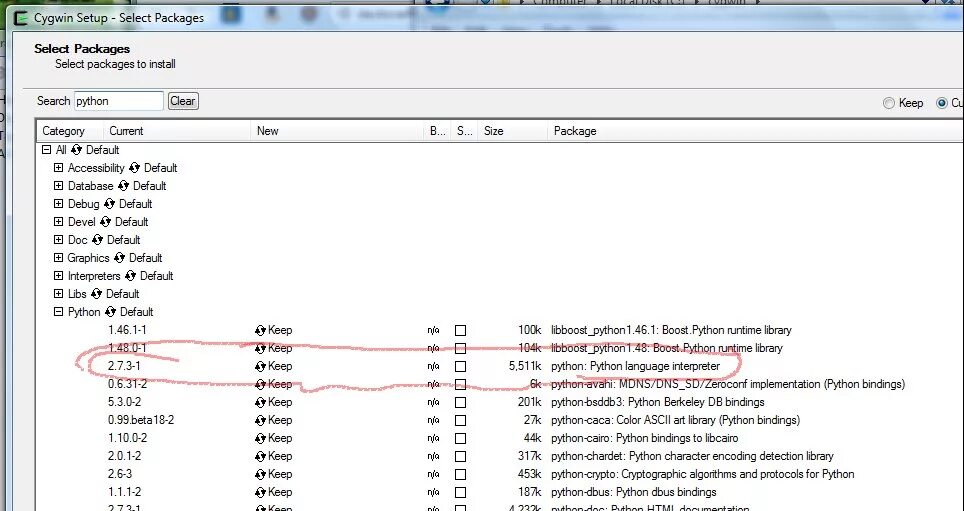Screen dimensions: 964x511
Task: Select version 2.7.3-1 of python package
Action: pyautogui.click(x=124, y=366)
